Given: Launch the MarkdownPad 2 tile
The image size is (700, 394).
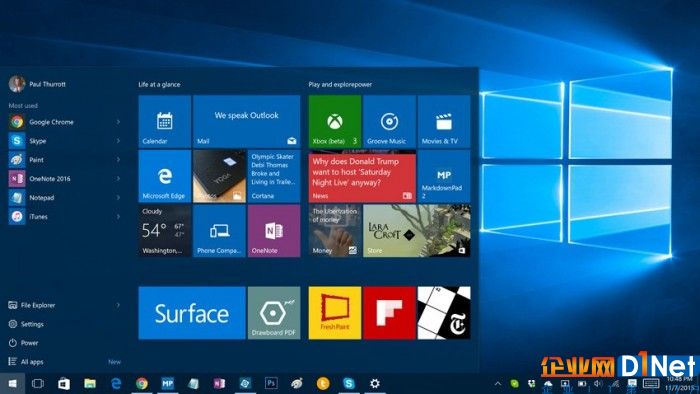Looking at the screenshot, I should point(444,176).
